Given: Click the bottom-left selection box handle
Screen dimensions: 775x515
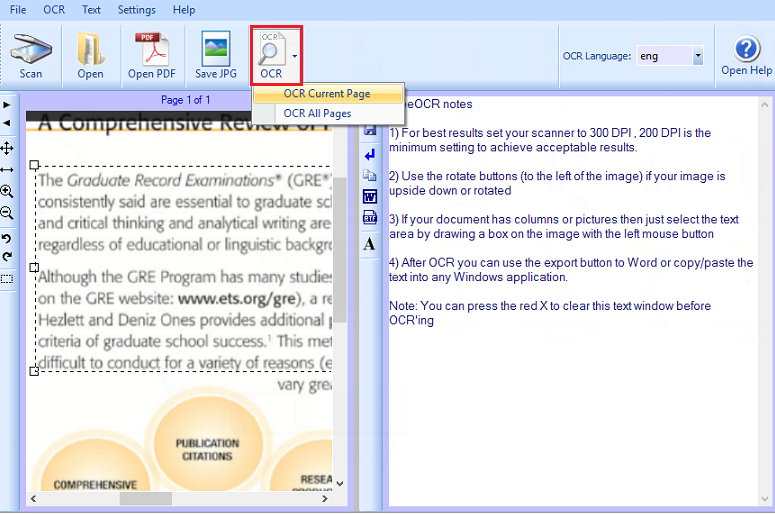Looking at the screenshot, I should click(34, 371).
